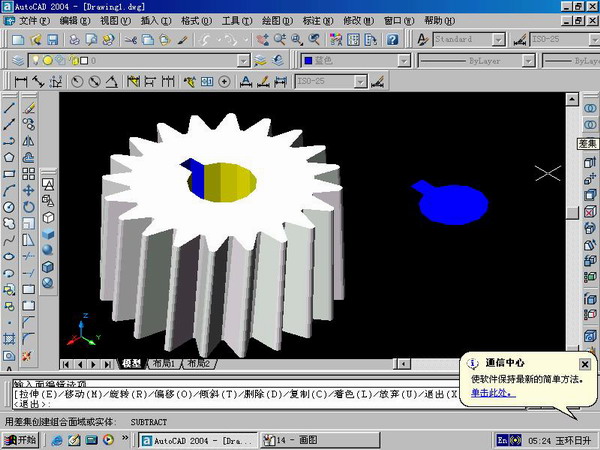The height and width of the screenshot is (450, 600).
Task: Open the undo history dropdown arrow
Action: [x=219, y=39]
